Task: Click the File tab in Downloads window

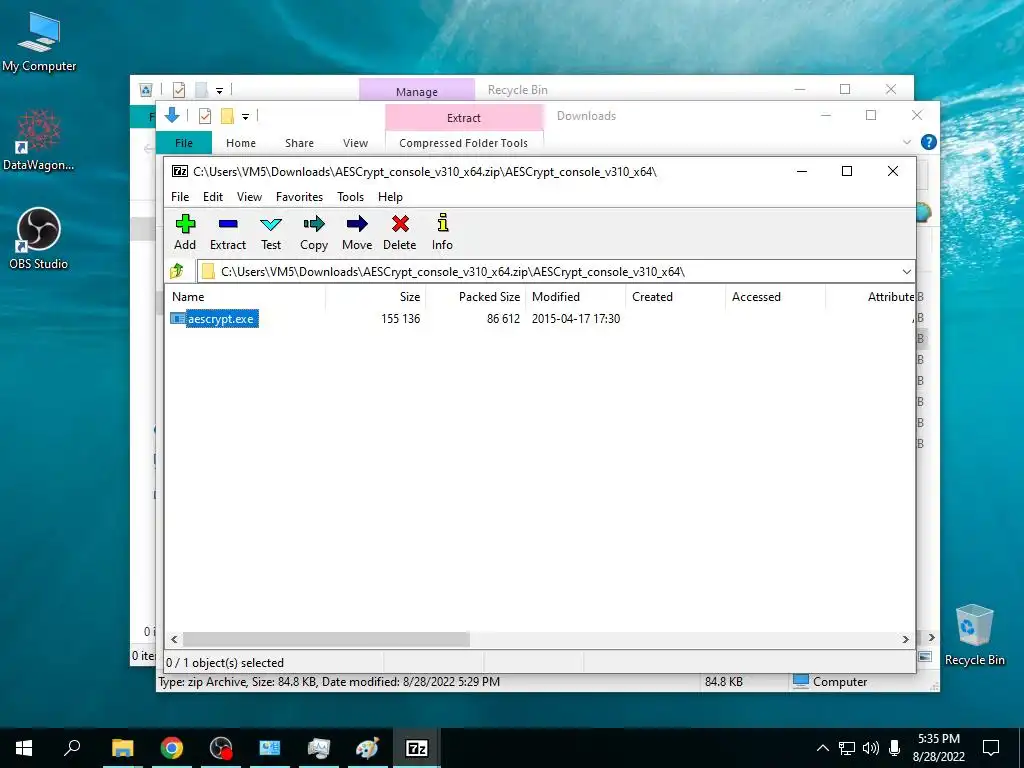Action: tap(184, 143)
